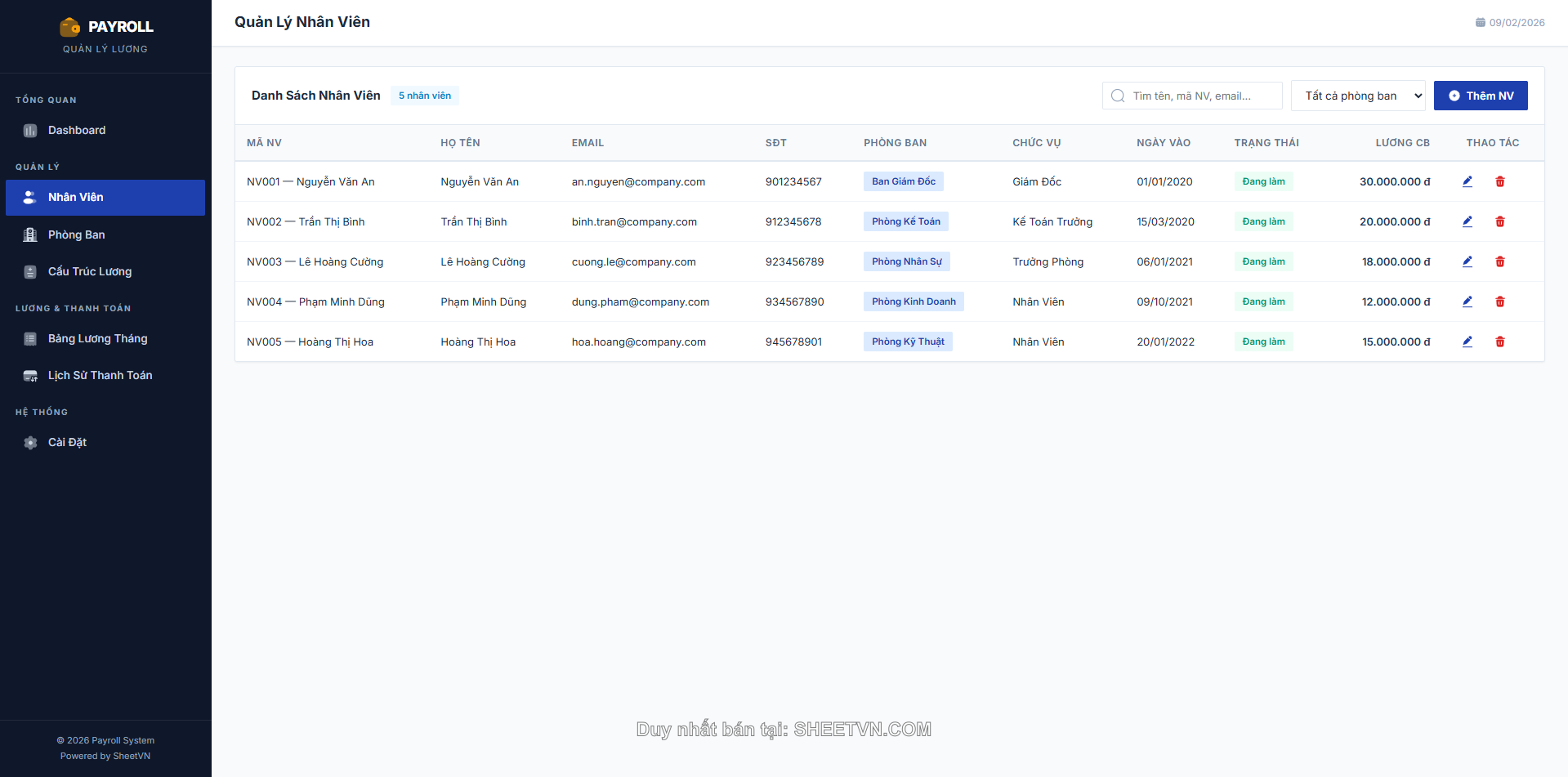This screenshot has width=1568, height=777.
Task: Go to Phòng Ban in sidebar
Action: click(76, 234)
